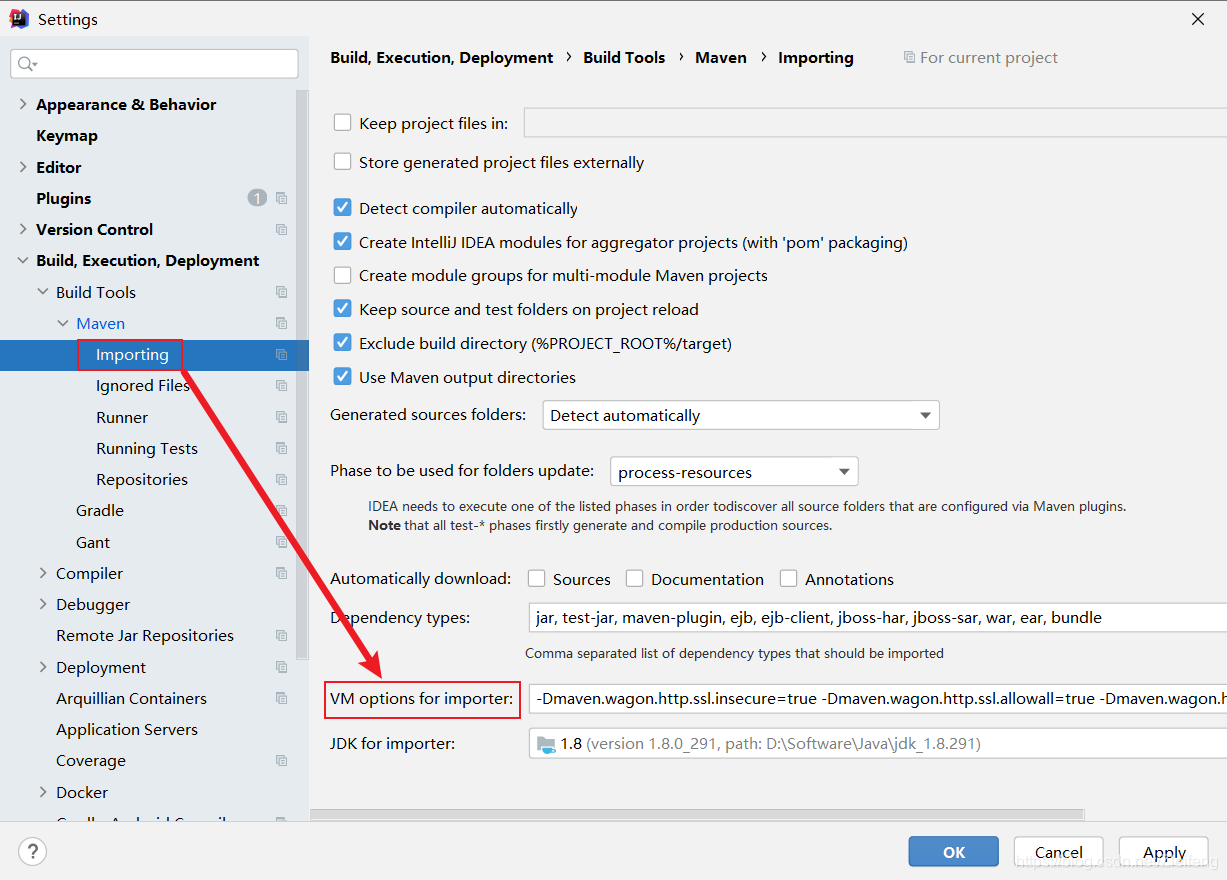This screenshot has width=1227, height=880.
Task: Click the Keep project files path field
Action: coord(875,123)
